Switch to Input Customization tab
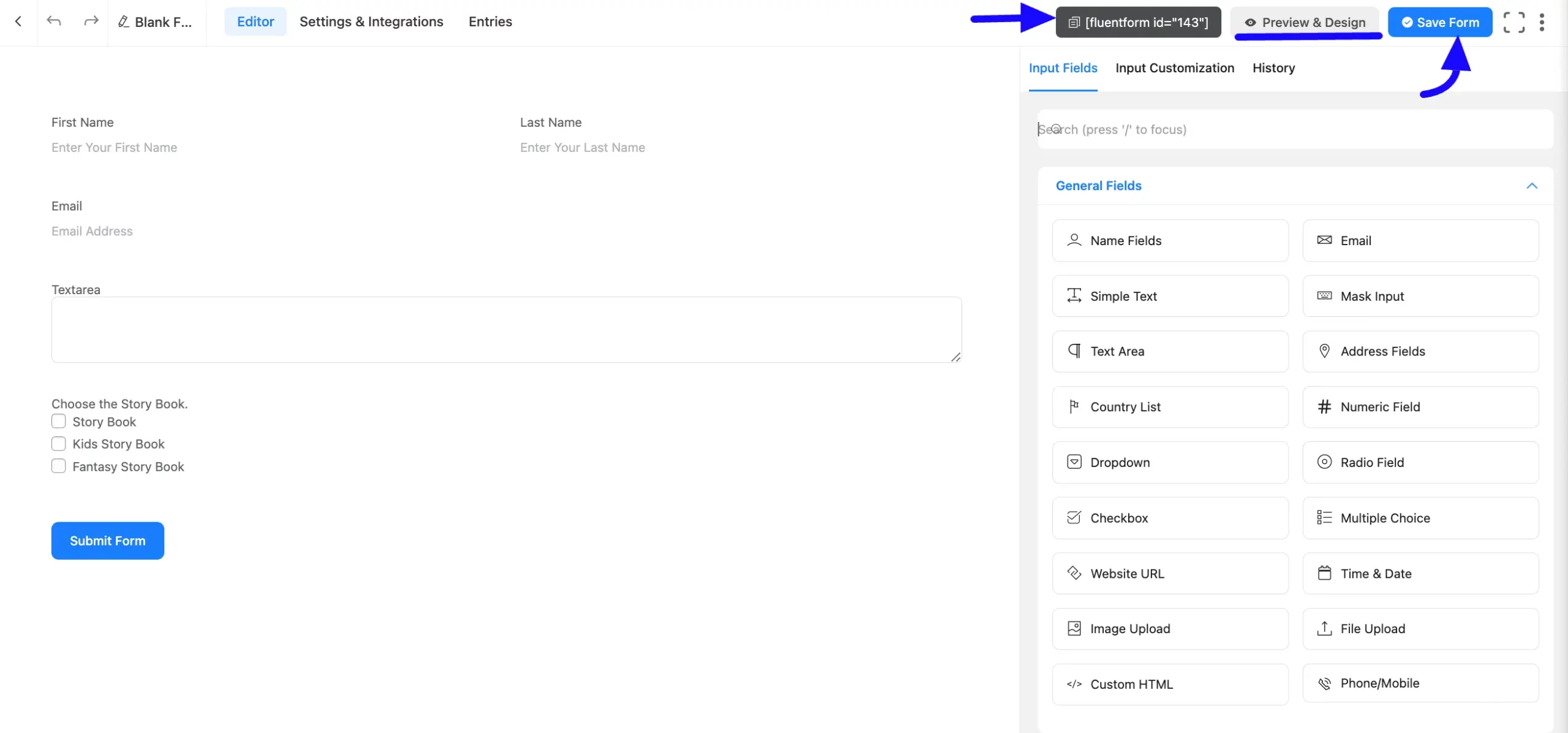 pyautogui.click(x=1174, y=68)
